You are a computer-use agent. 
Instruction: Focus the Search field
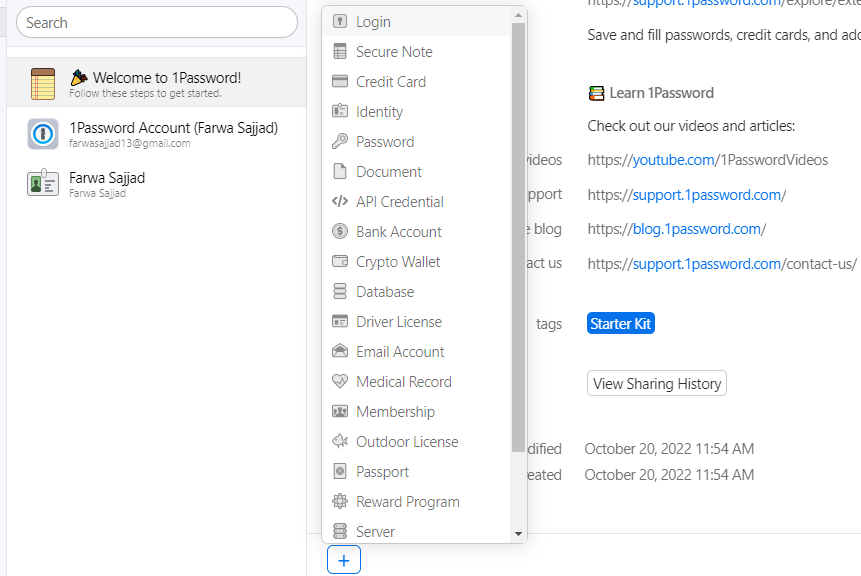[157, 22]
